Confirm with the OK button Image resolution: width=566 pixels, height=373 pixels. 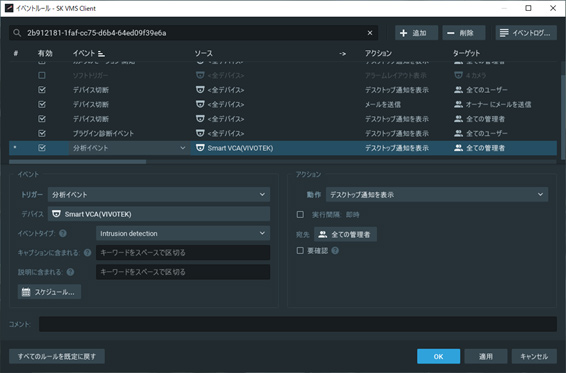(x=439, y=356)
